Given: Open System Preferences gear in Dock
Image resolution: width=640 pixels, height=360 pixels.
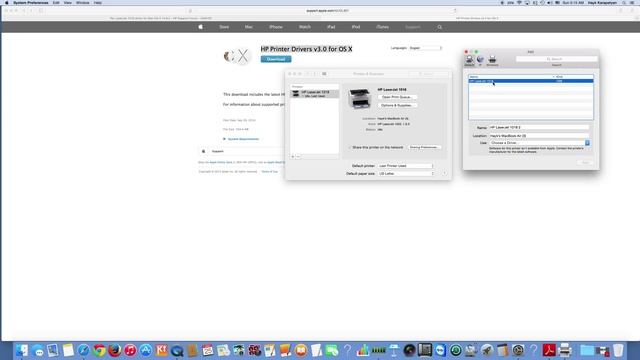Looking at the screenshot, I should (518, 350).
